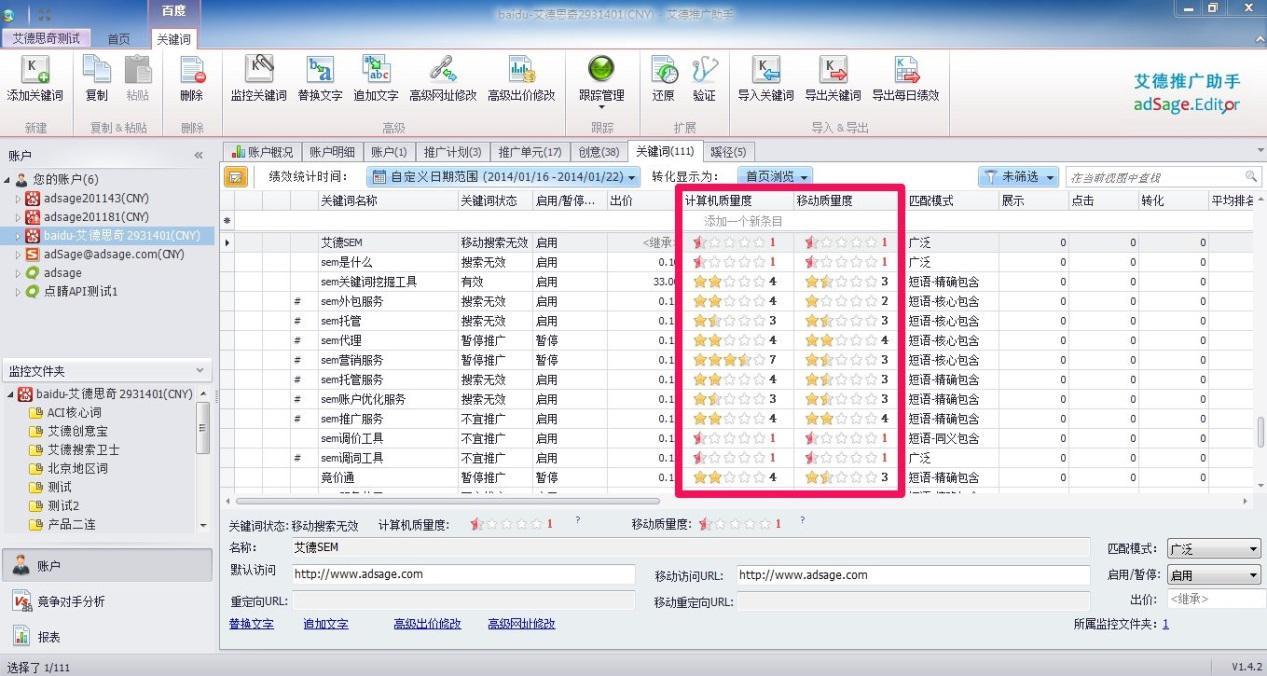The width and height of the screenshot is (1267, 676).
Task: Click the 高级网址修改 link at the bottom
Action: pos(521,624)
